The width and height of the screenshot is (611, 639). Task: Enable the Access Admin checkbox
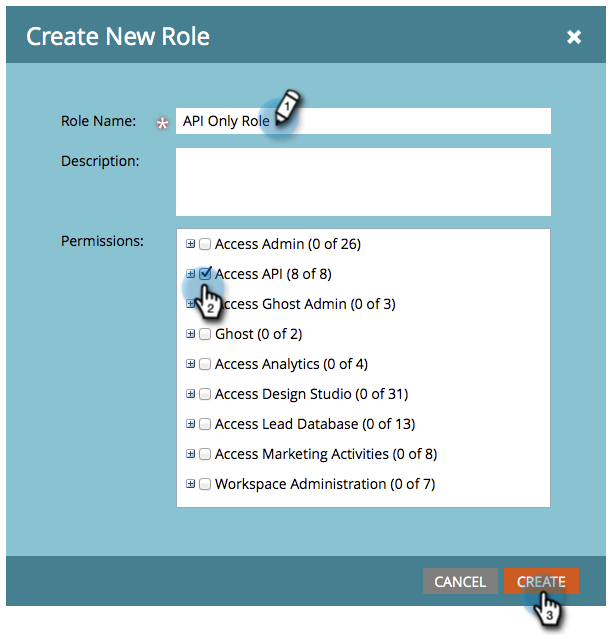(x=205, y=244)
